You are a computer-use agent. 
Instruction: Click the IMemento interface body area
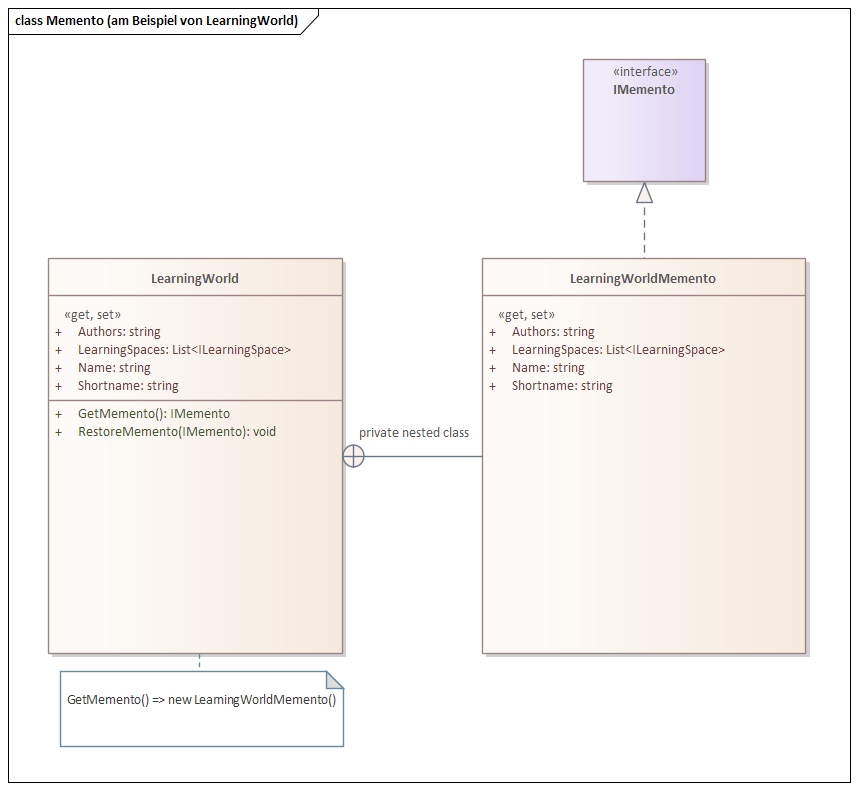(x=645, y=140)
